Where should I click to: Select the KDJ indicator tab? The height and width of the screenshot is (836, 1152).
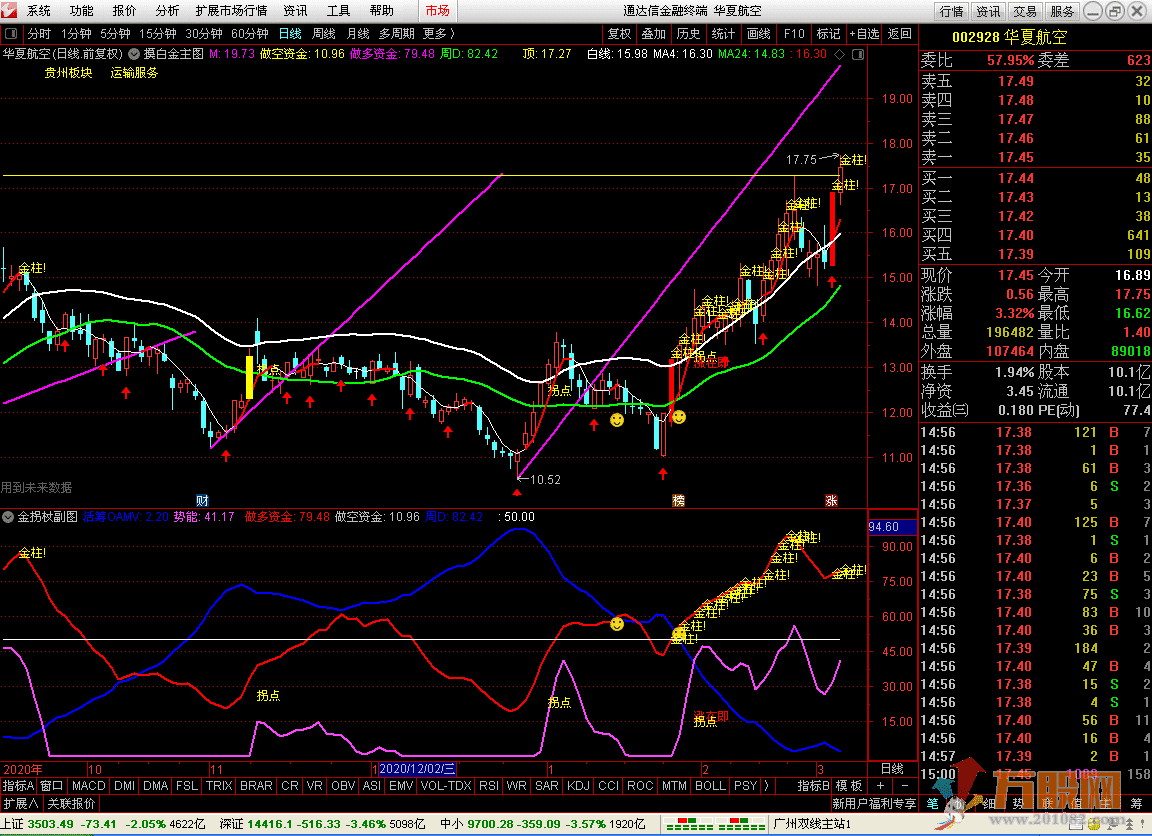pyautogui.click(x=578, y=786)
